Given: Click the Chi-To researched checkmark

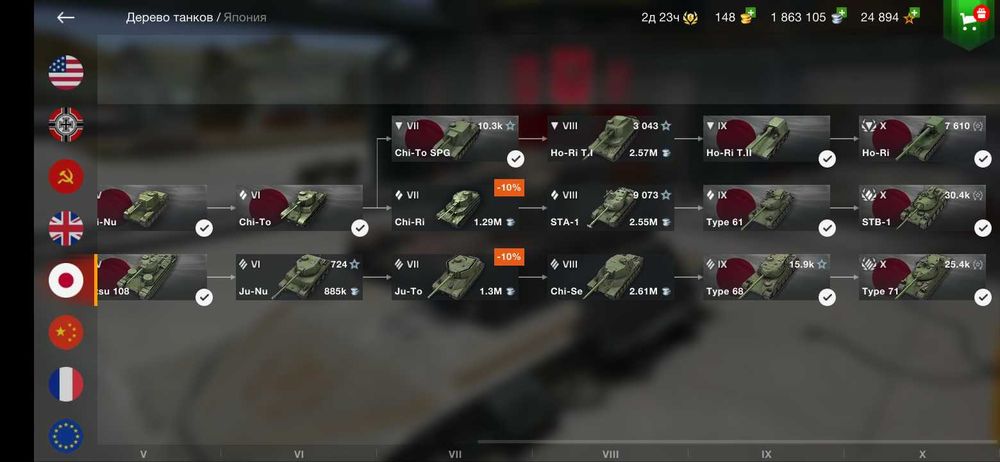Looking at the screenshot, I should 360,228.
